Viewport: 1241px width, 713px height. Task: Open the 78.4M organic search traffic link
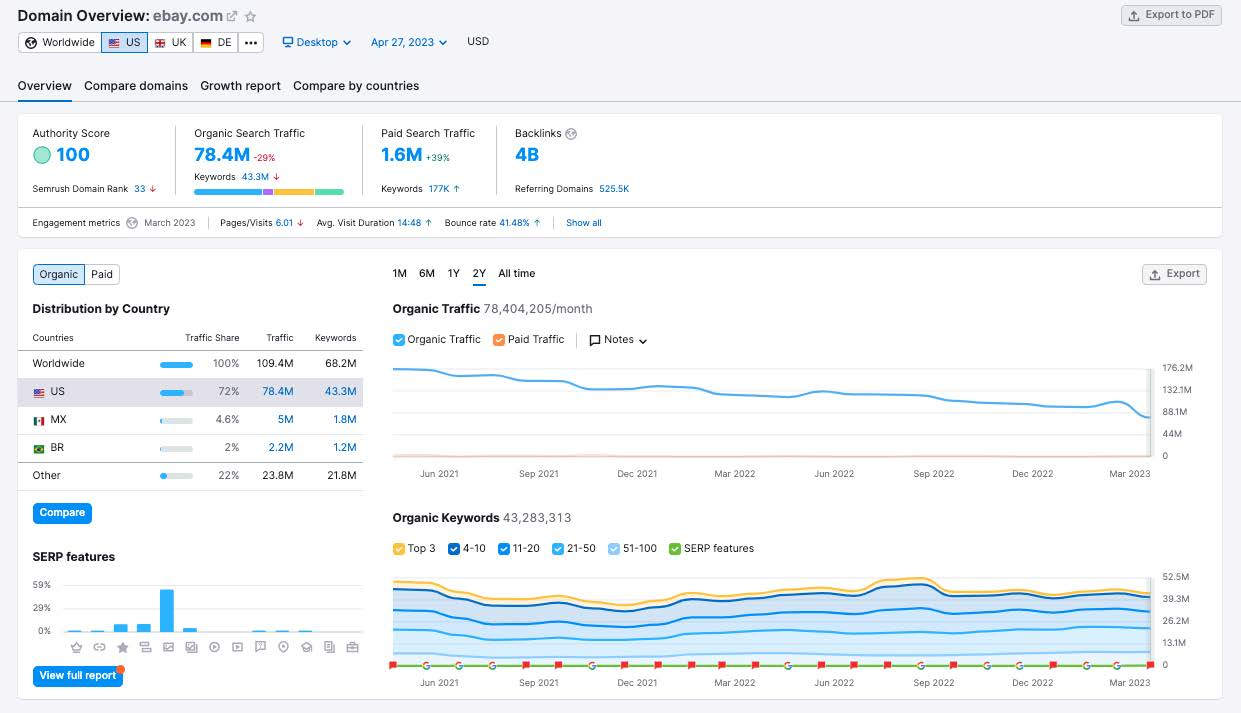click(222, 154)
